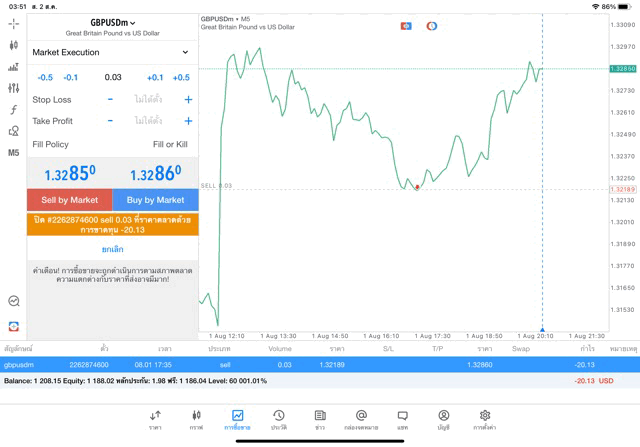Switch to the Quotes tab
Viewport: 640px width, 447px height.
tap(155, 420)
